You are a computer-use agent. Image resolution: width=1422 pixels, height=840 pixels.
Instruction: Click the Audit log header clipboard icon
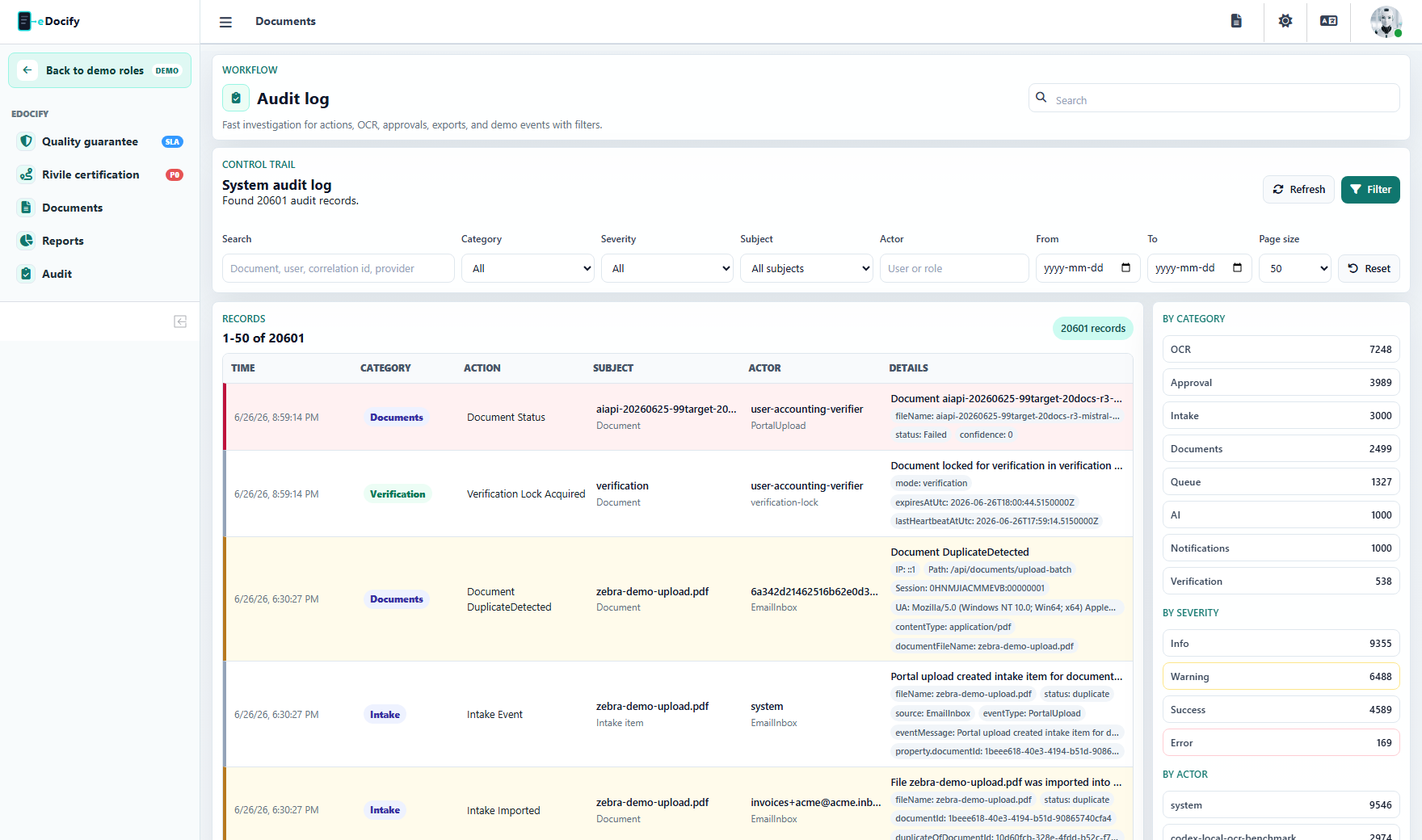pos(236,99)
